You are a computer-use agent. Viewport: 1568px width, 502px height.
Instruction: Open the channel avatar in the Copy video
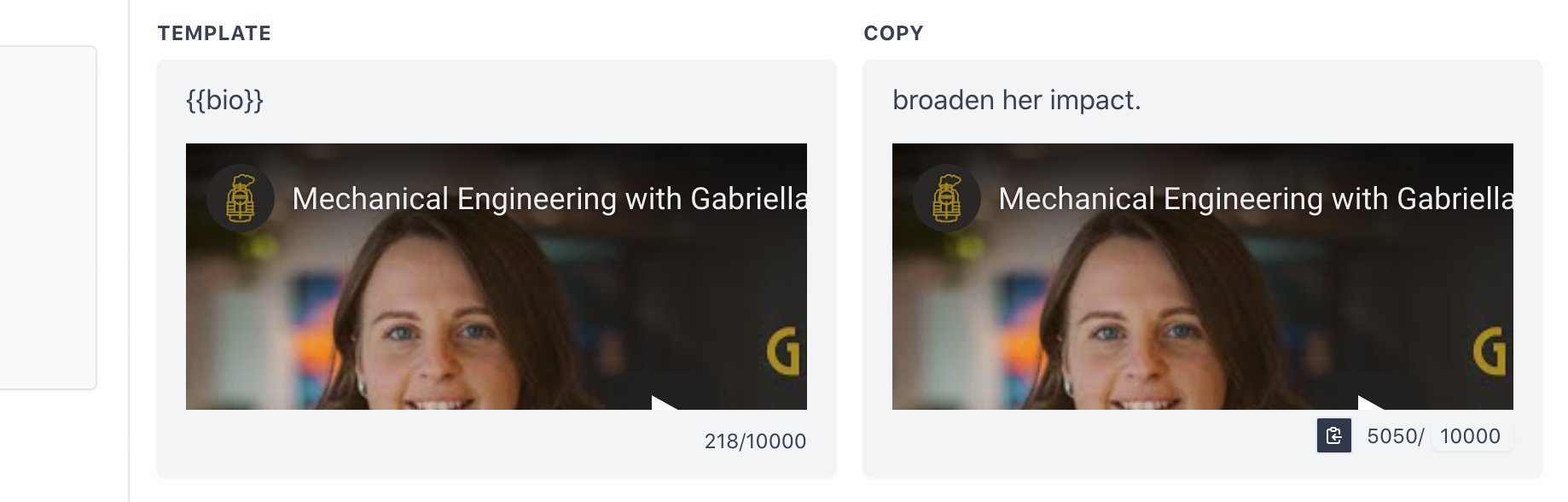point(947,198)
